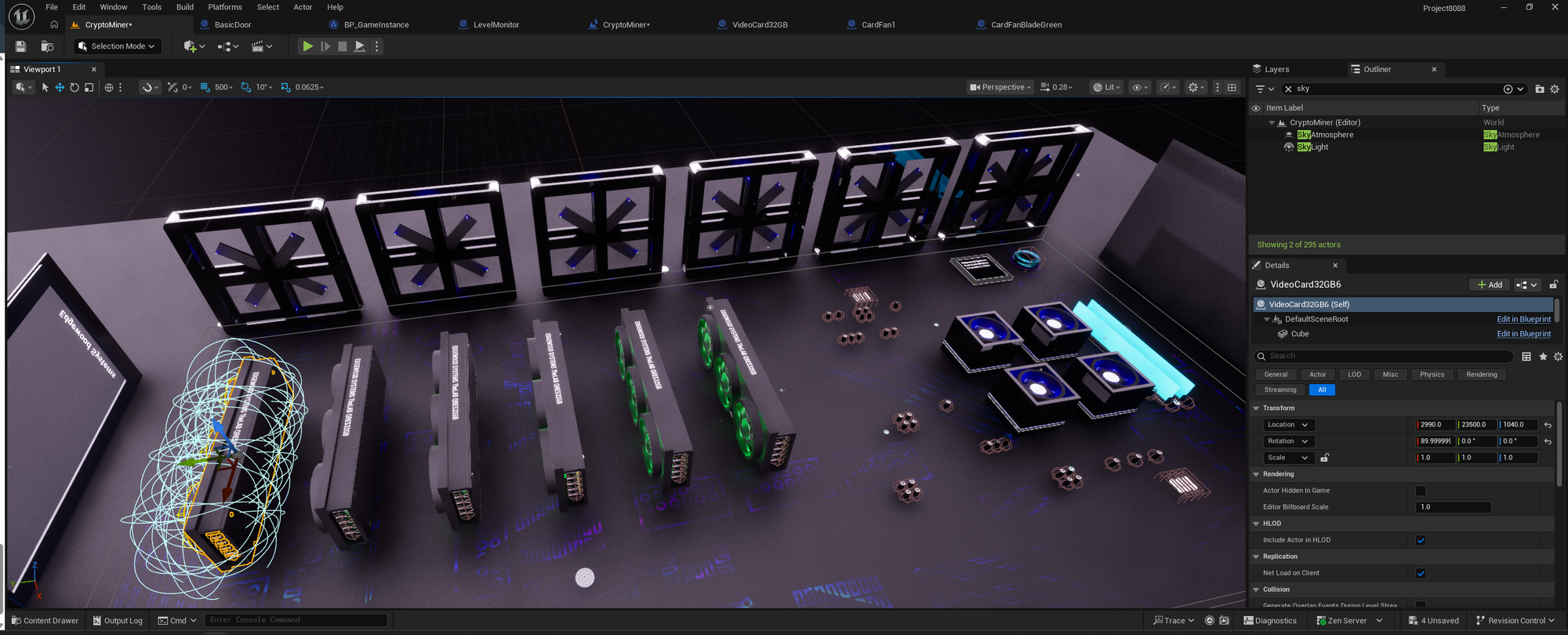Click the Outliner settings gear icon
The width and height of the screenshot is (1568, 635).
click(x=1555, y=89)
